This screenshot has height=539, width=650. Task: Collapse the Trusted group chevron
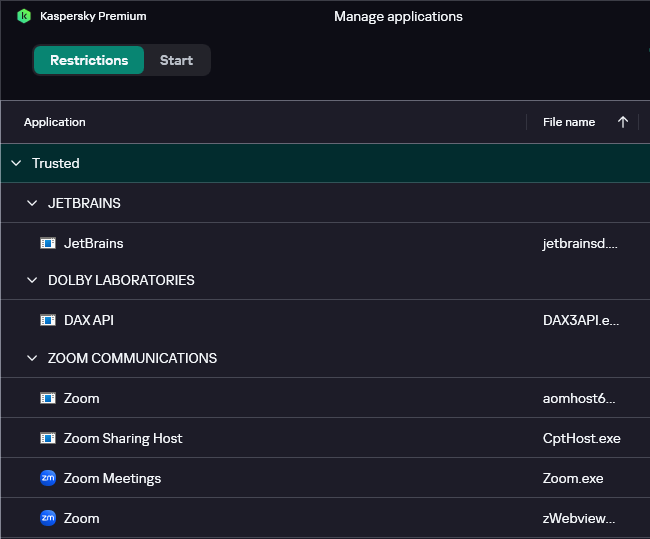pyautogui.click(x=16, y=163)
